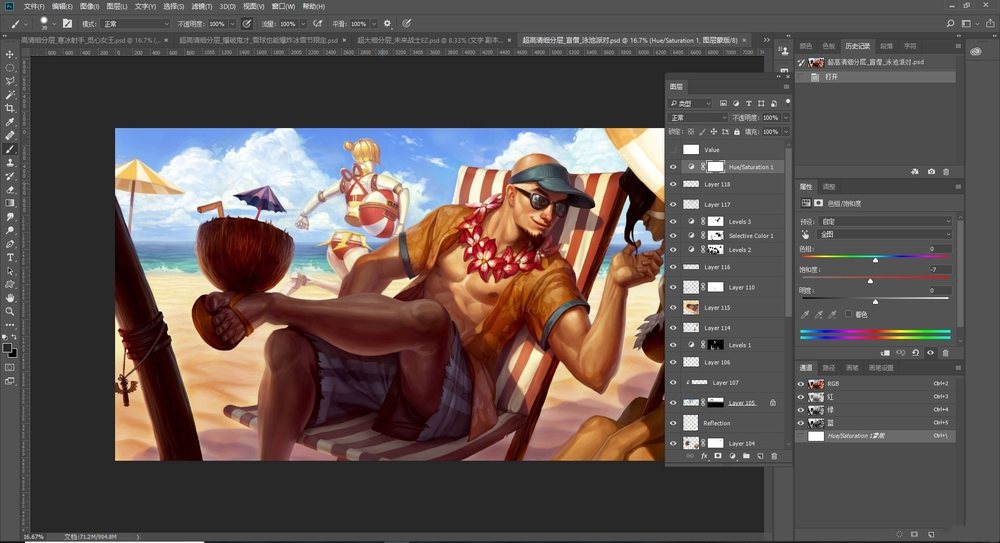Select the Brush tool in left toolbar

pyautogui.click(x=10, y=149)
